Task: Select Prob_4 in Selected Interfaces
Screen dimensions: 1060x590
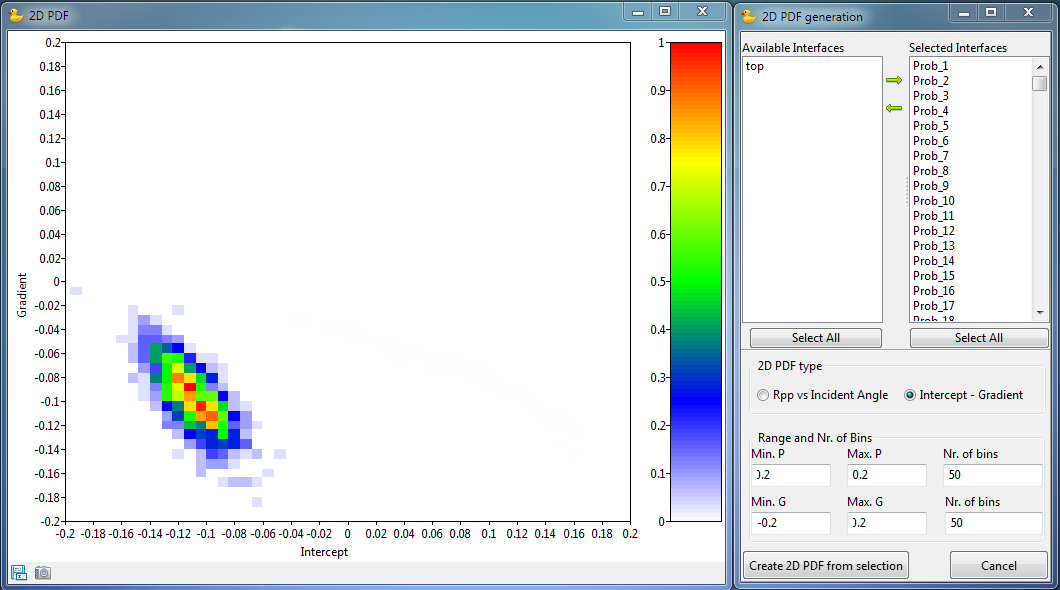Action: point(930,111)
